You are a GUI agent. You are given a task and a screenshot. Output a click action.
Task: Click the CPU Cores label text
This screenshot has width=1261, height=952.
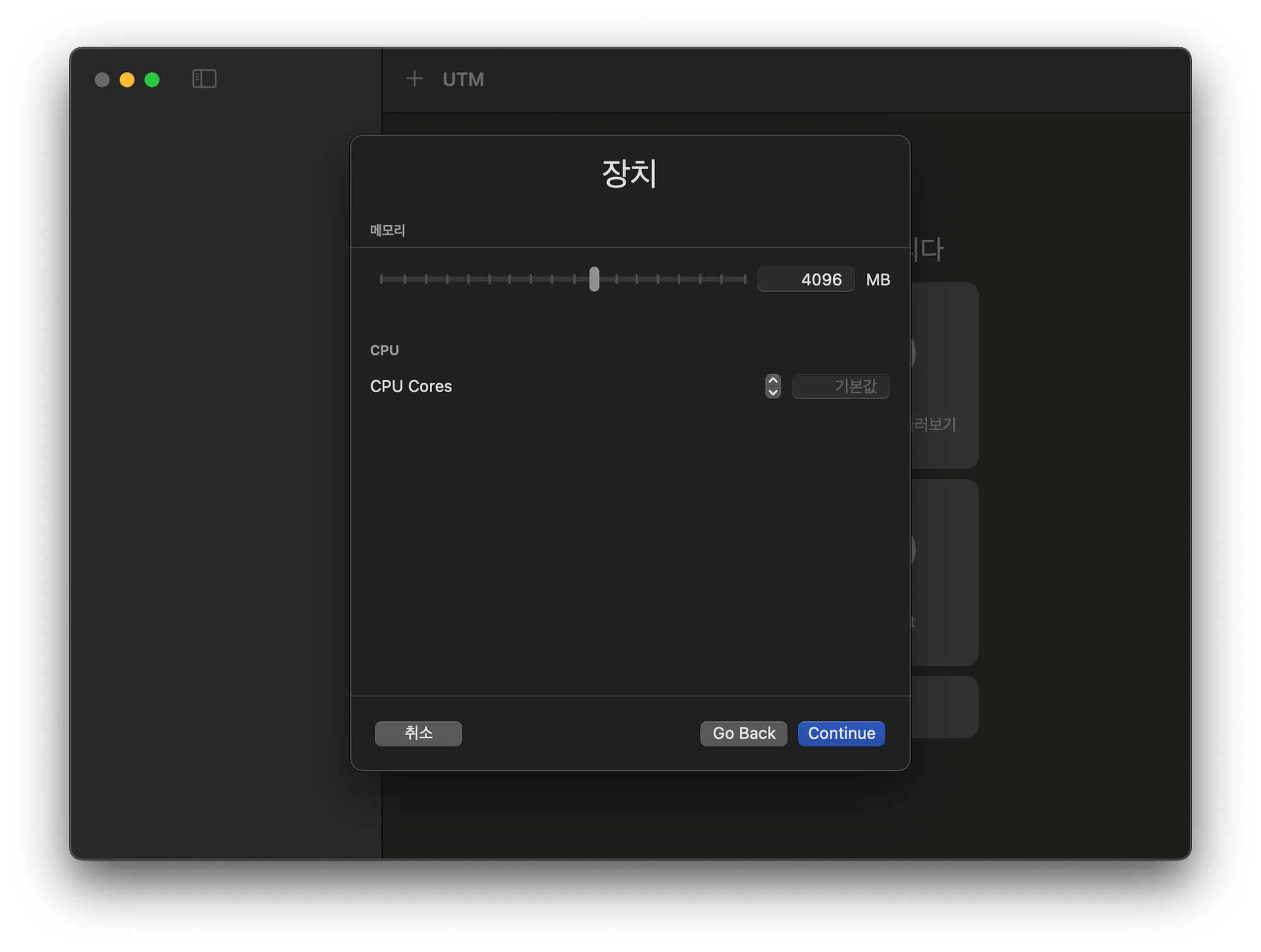pos(410,386)
